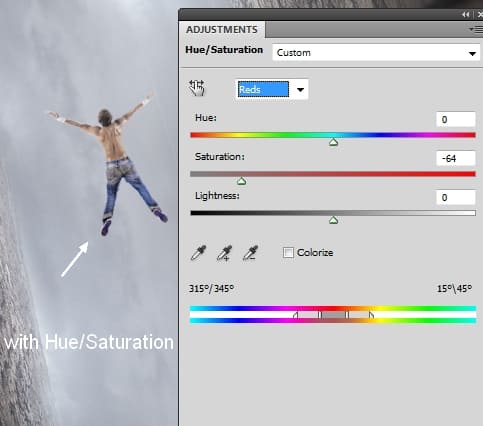The width and height of the screenshot is (483, 426).
Task: Click the Saturation slider handle
Action: [242, 181]
